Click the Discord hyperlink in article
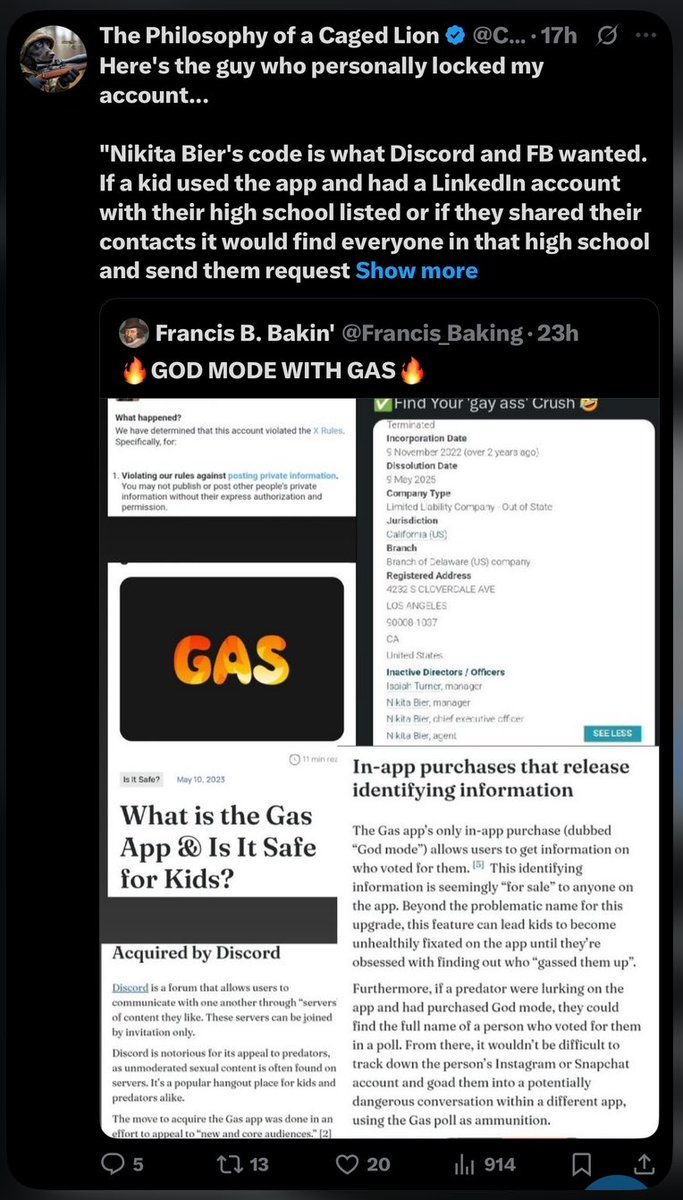Viewport: 683px width, 1200px height. point(130,988)
